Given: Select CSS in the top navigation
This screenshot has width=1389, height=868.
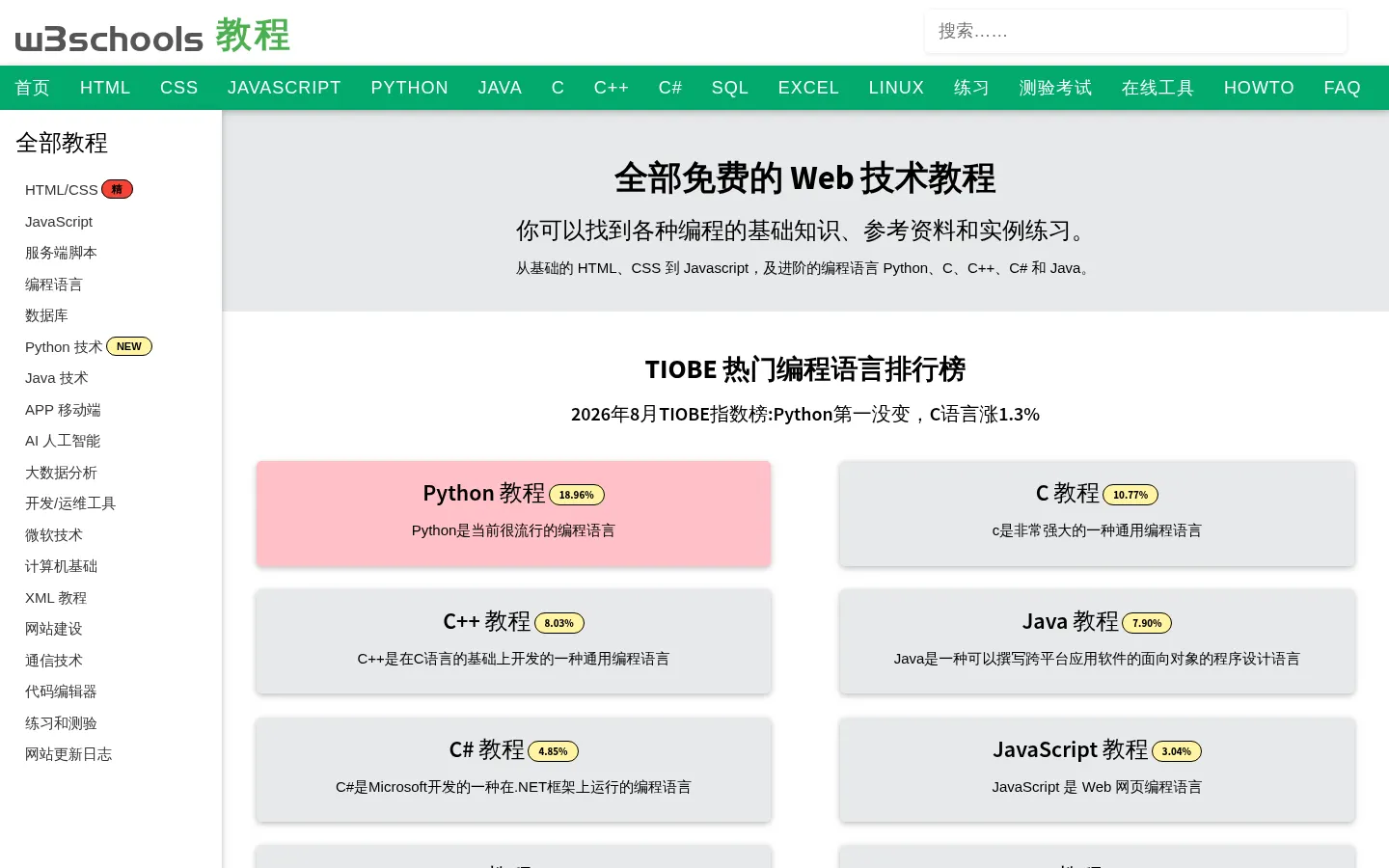Looking at the screenshot, I should (x=179, y=88).
